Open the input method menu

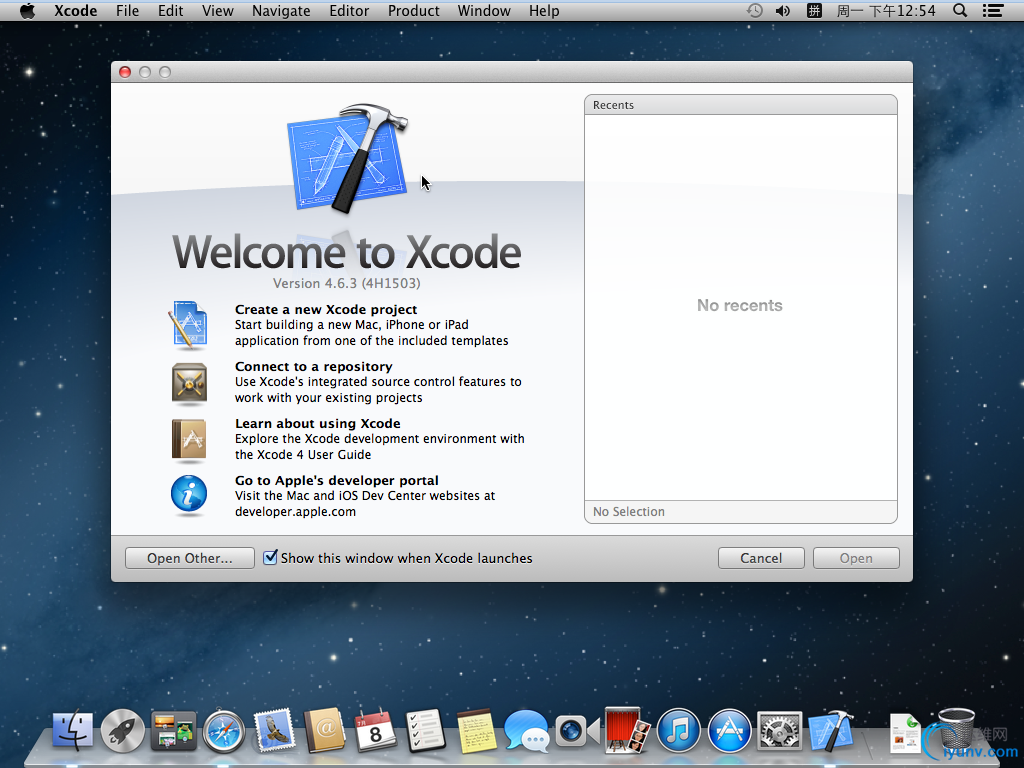814,11
